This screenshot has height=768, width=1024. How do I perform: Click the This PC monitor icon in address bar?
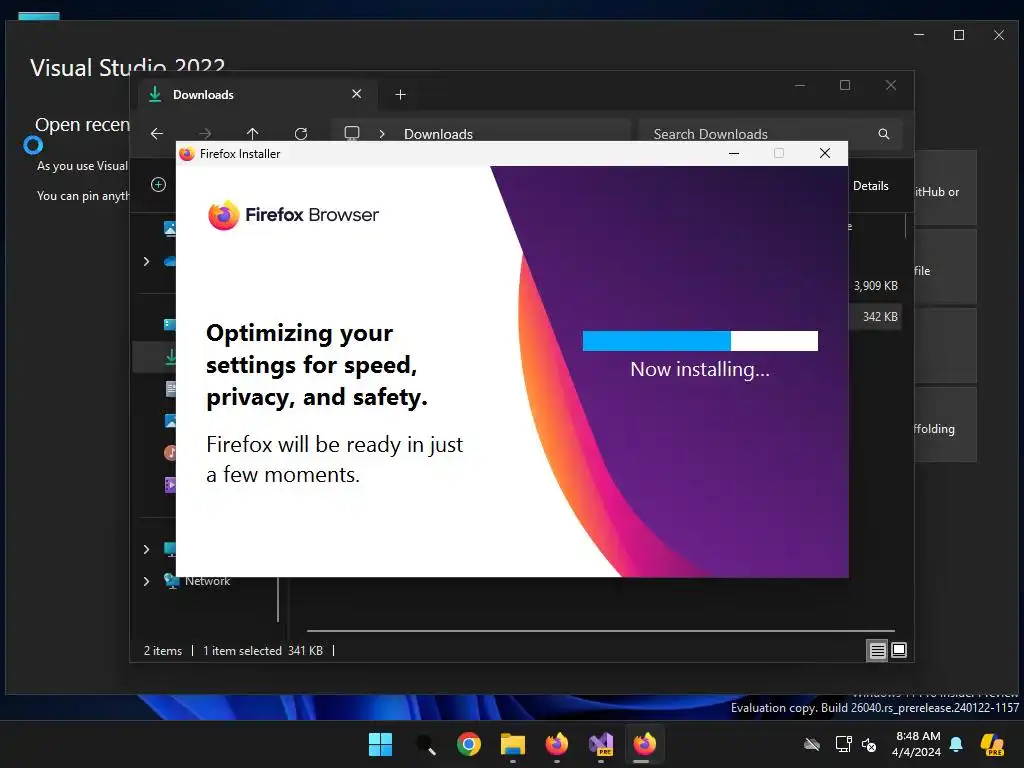click(x=352, y=133)
